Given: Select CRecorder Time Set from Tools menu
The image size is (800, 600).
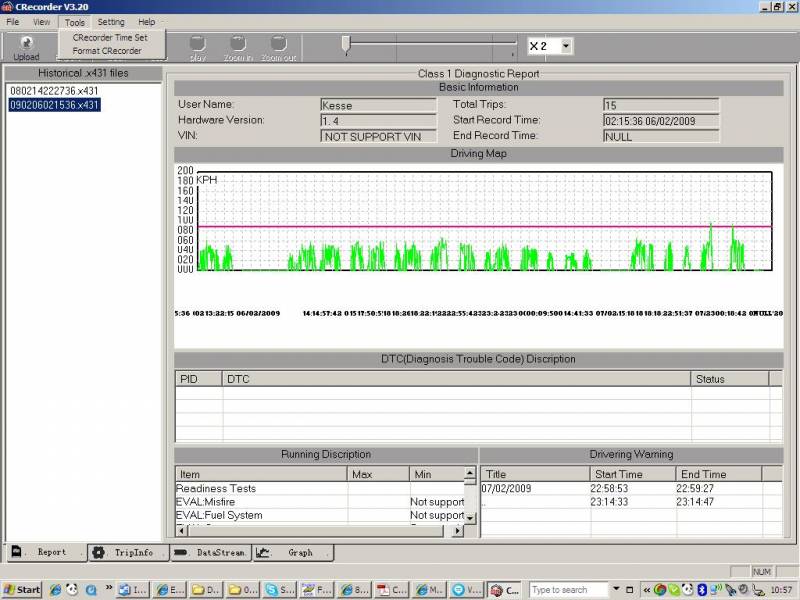Looking at the screenshot, I should click(109, 37).
